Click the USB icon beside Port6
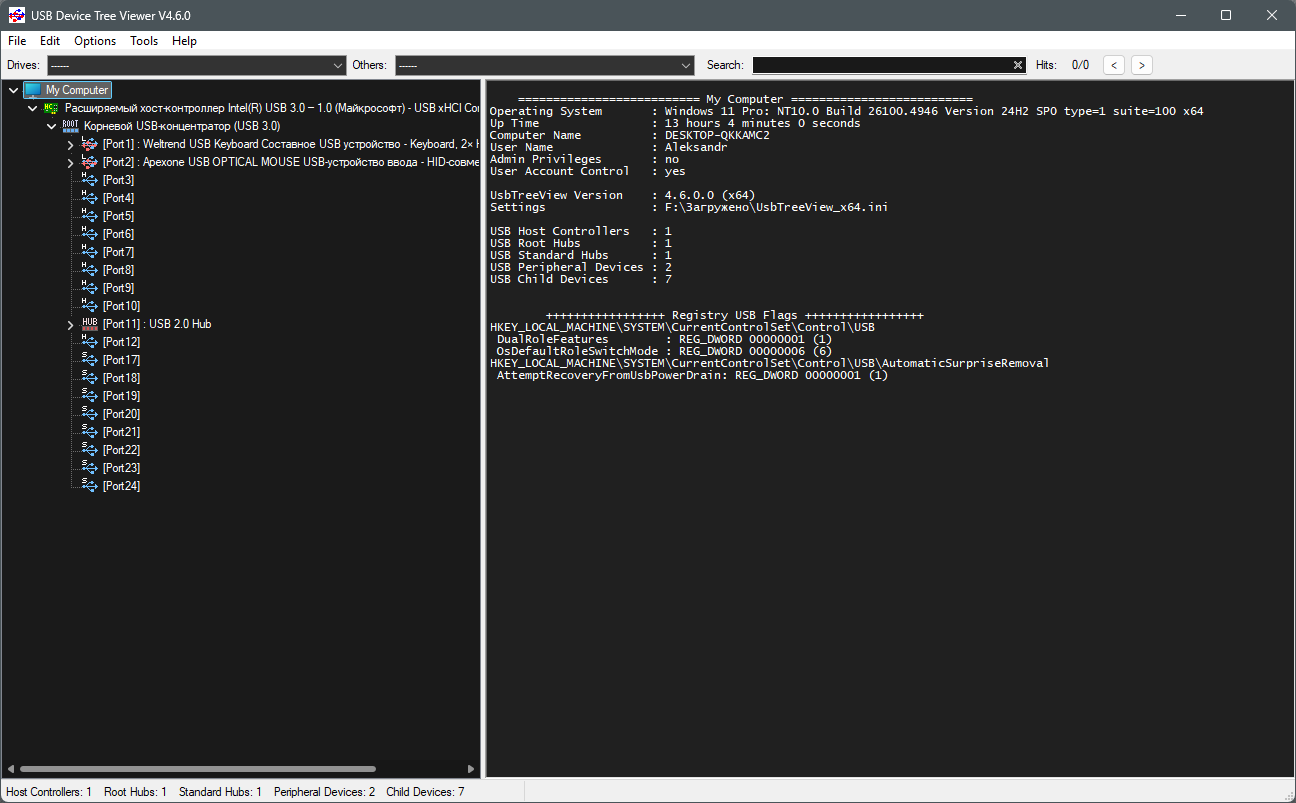Image resolution: width=1296 pixels, height=803 pixels. click(x=90, y=234)
